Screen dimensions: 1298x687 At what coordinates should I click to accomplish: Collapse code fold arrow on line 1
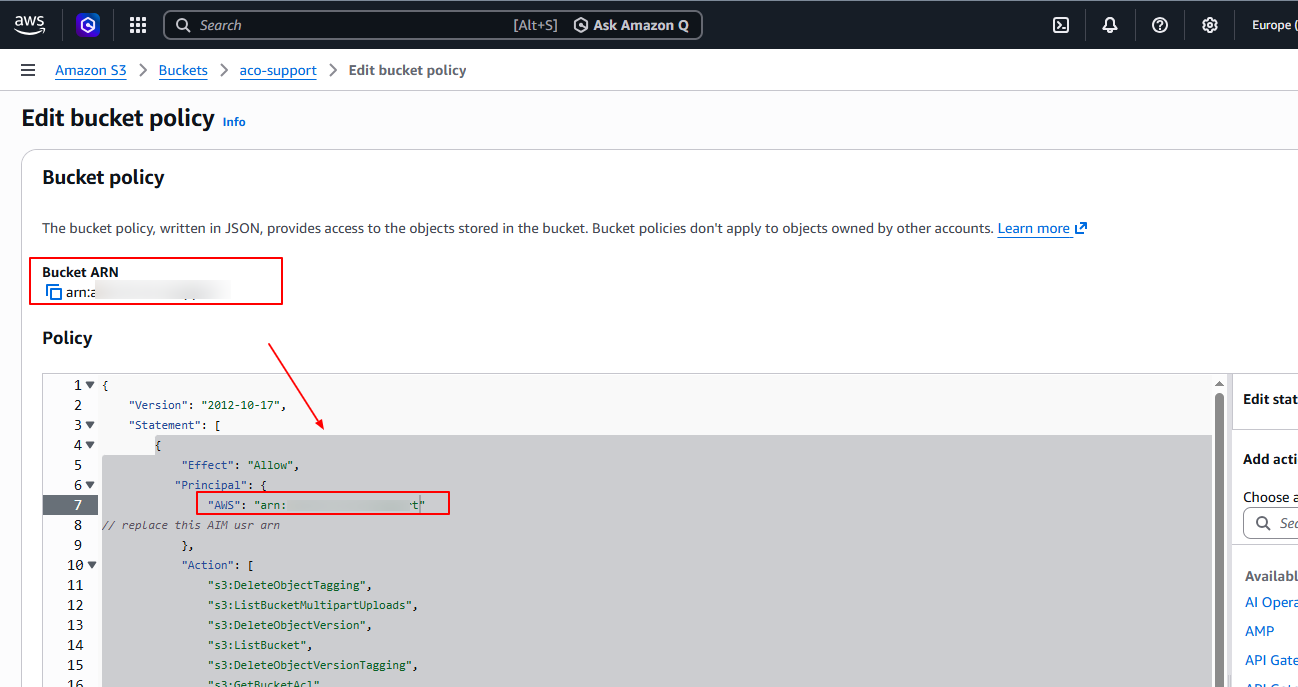[x=90, y=385]
